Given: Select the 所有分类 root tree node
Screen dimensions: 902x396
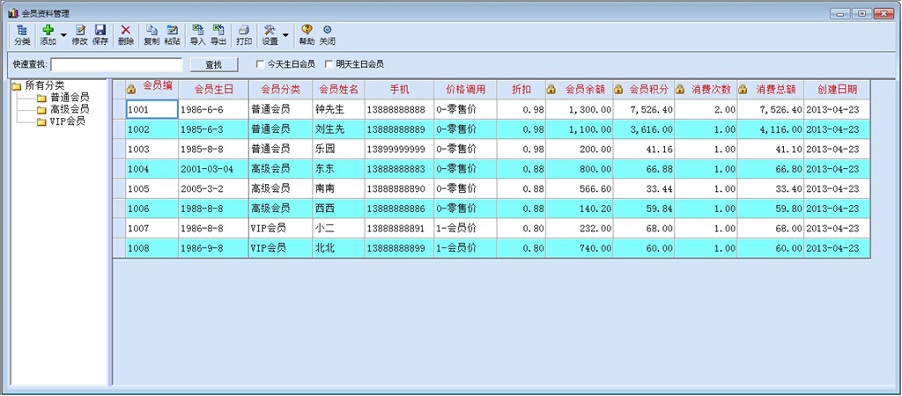Looking at the screenshot, I should 45,86.
